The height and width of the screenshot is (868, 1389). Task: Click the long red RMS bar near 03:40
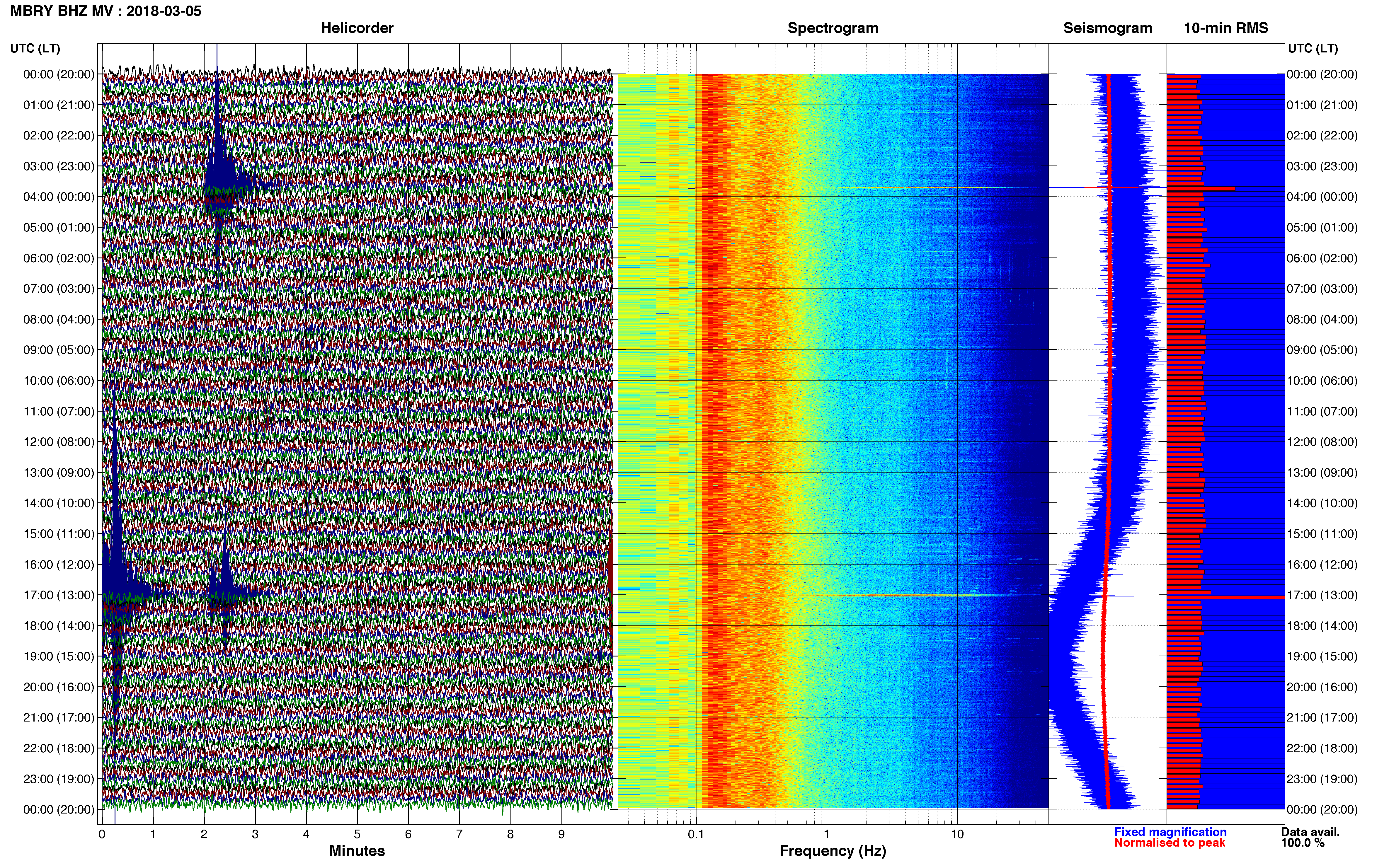pyautogui.click(x=1201, y=188)
